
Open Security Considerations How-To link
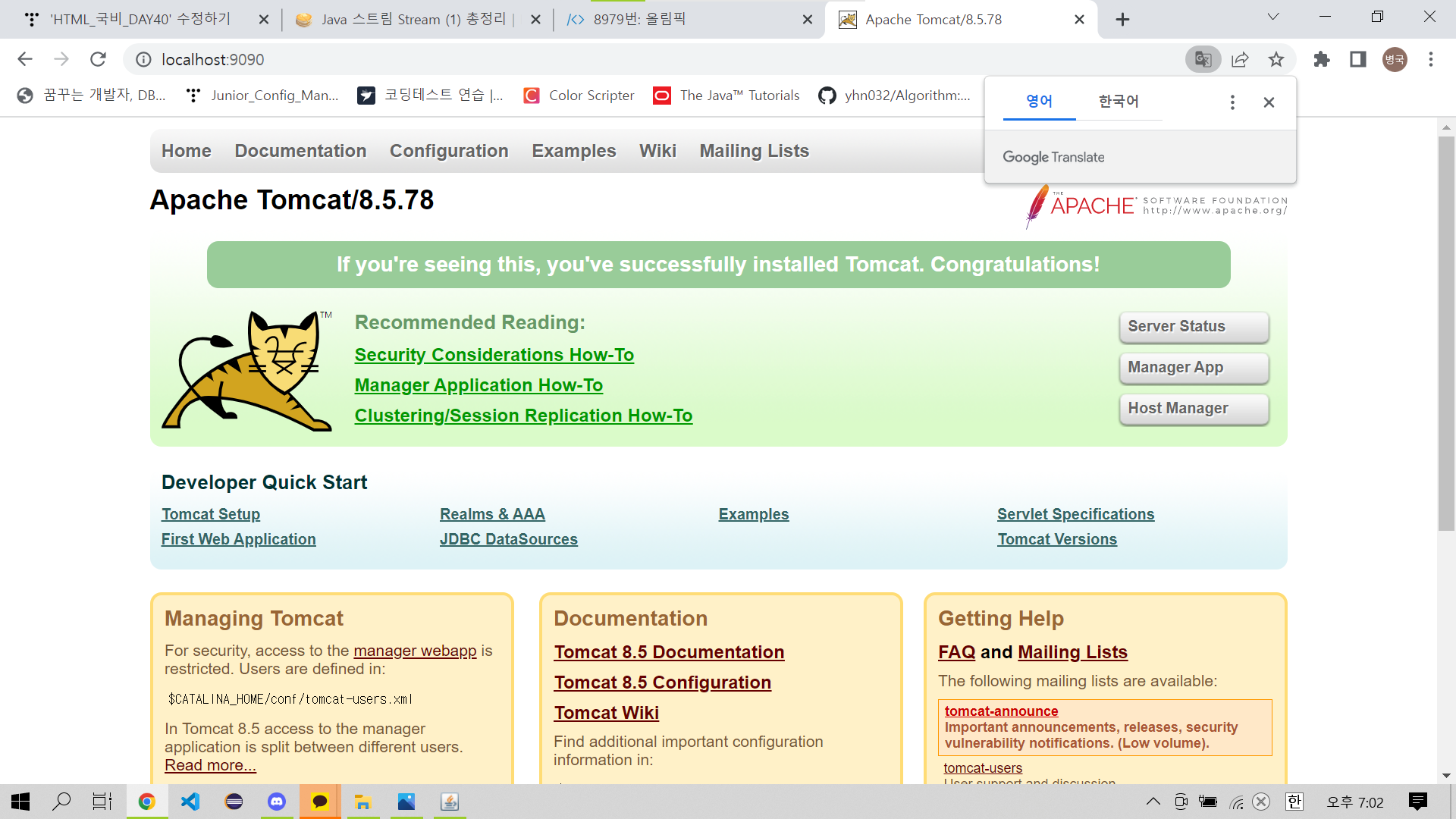point(494,355)
